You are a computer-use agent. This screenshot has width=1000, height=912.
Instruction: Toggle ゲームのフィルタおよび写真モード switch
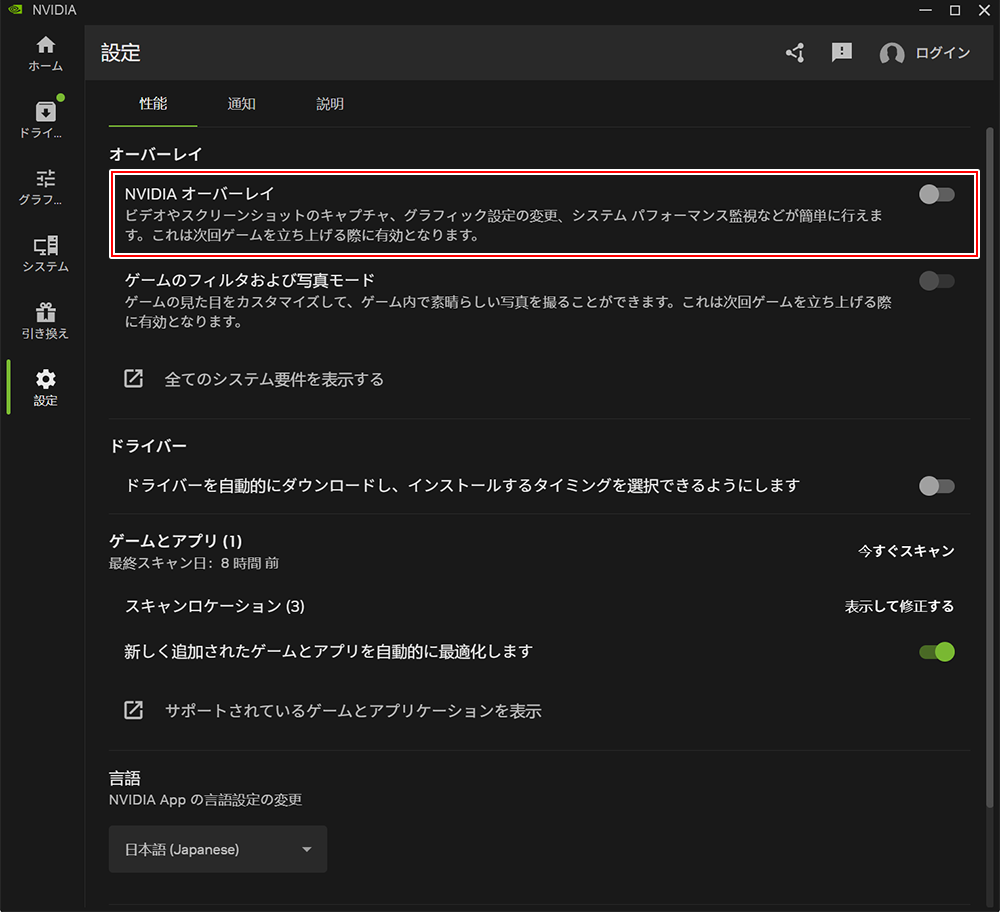pos(936,281)
